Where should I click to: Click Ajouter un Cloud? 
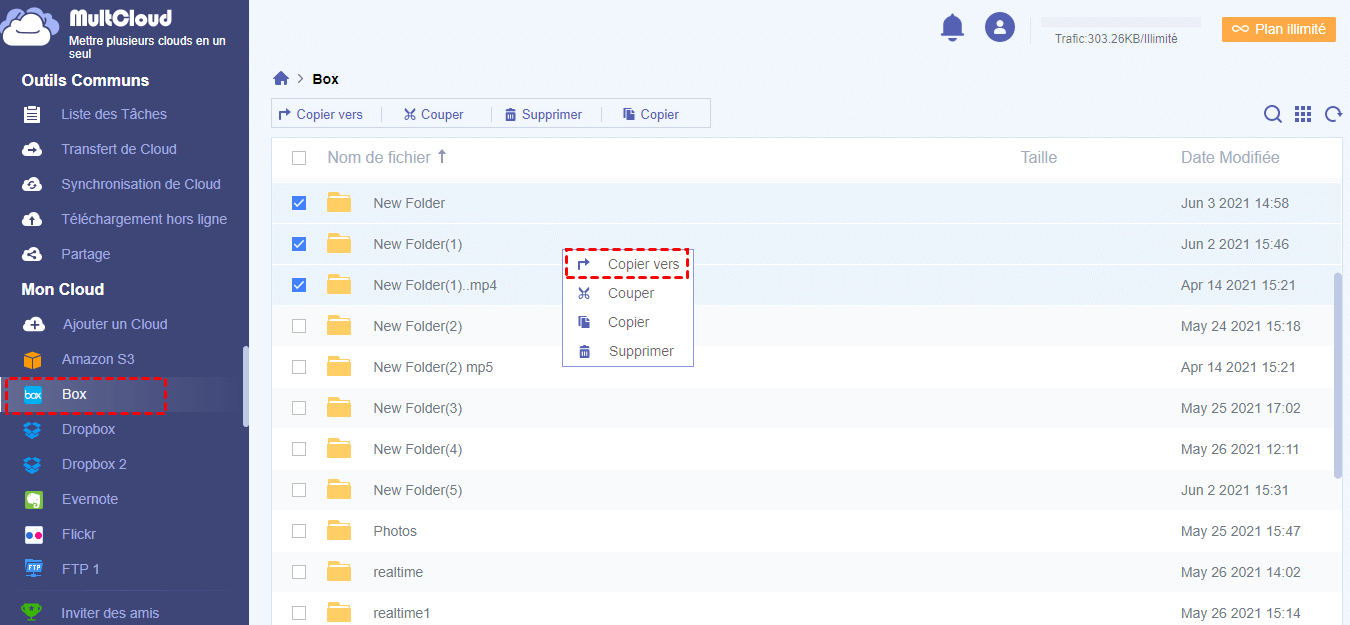coord(115,324)
